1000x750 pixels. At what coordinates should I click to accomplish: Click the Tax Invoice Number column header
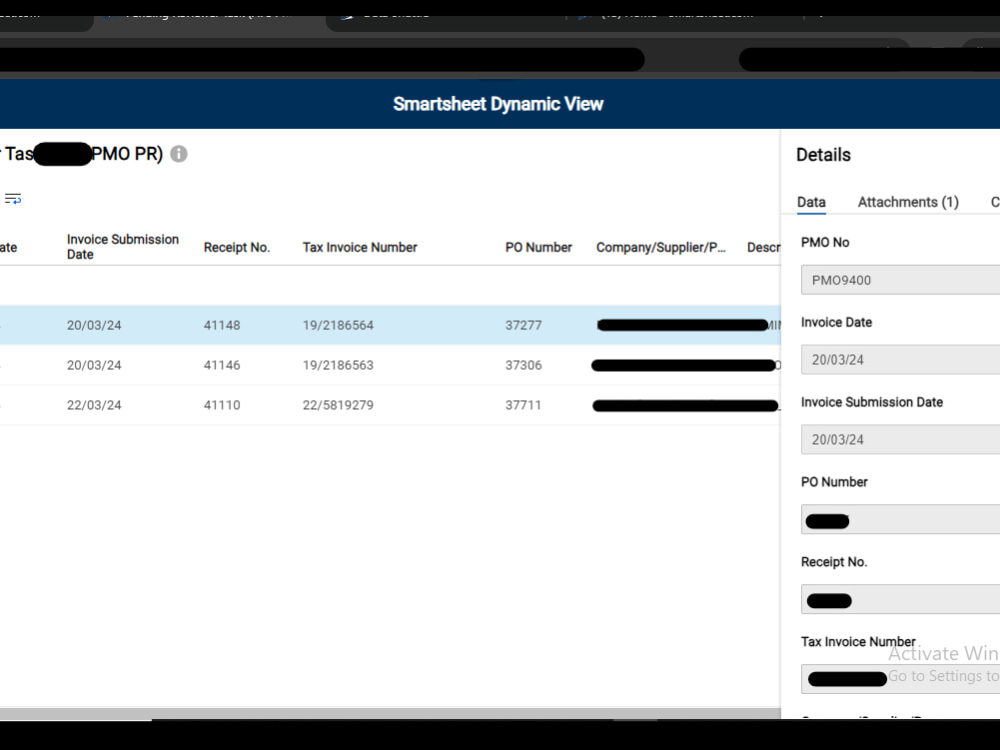coord(360,247)
